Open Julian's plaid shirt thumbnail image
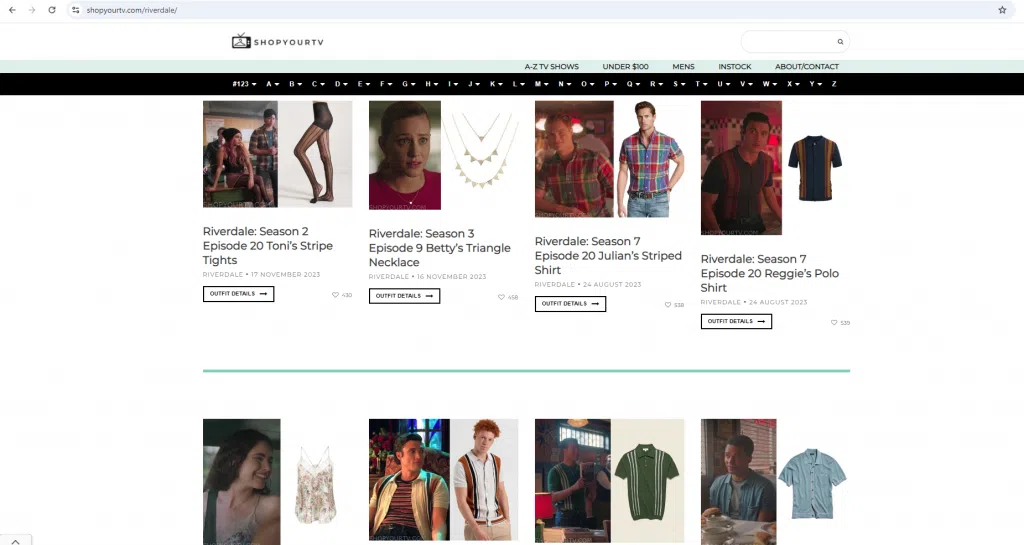Viewport: 1024px width, 545px height. click(609, 159)
